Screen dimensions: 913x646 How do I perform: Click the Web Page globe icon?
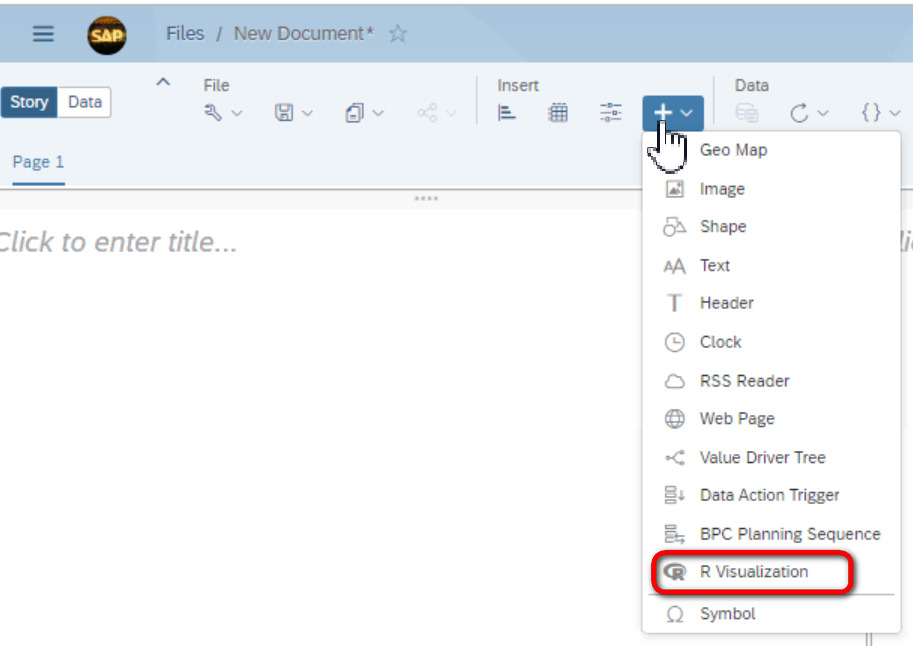(674, 419)
